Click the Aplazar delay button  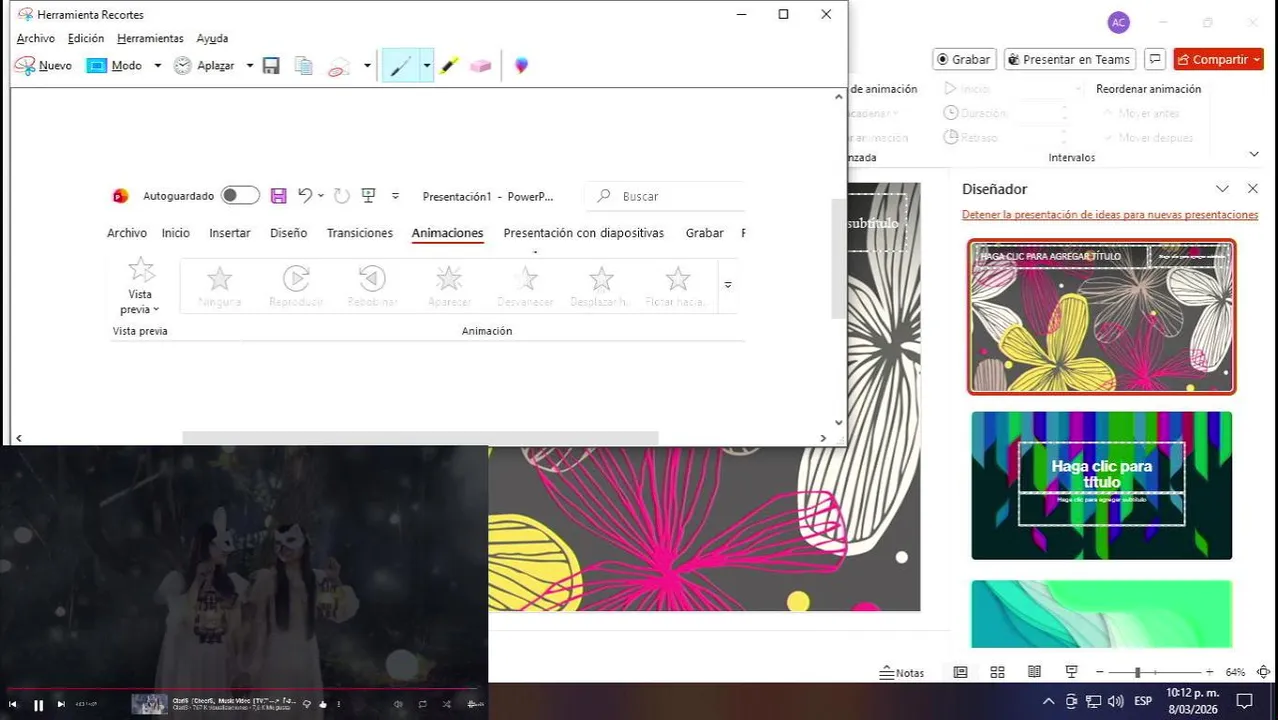(x=204, y=66)
